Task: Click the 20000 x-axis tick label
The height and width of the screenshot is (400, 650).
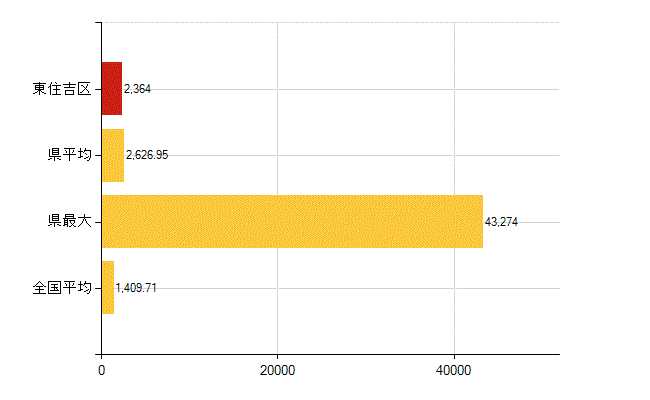Action: [x=277, y=371]
